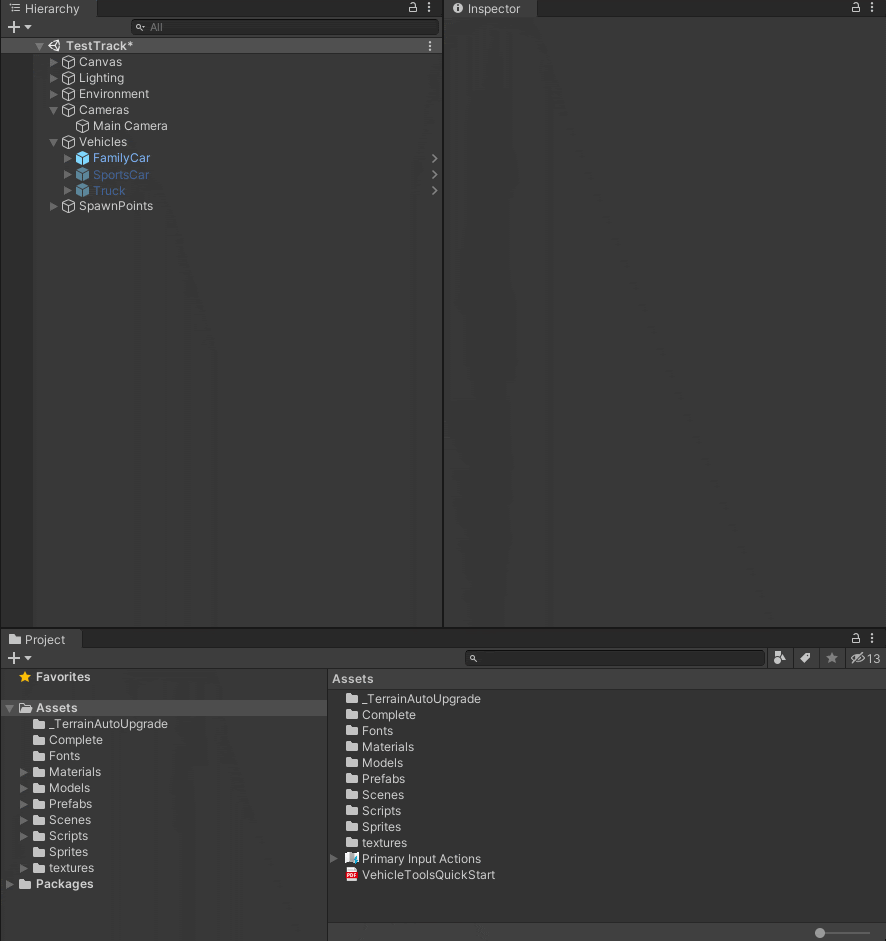
Task: Click the Search by Label tag icon
Action: point(806,658)
